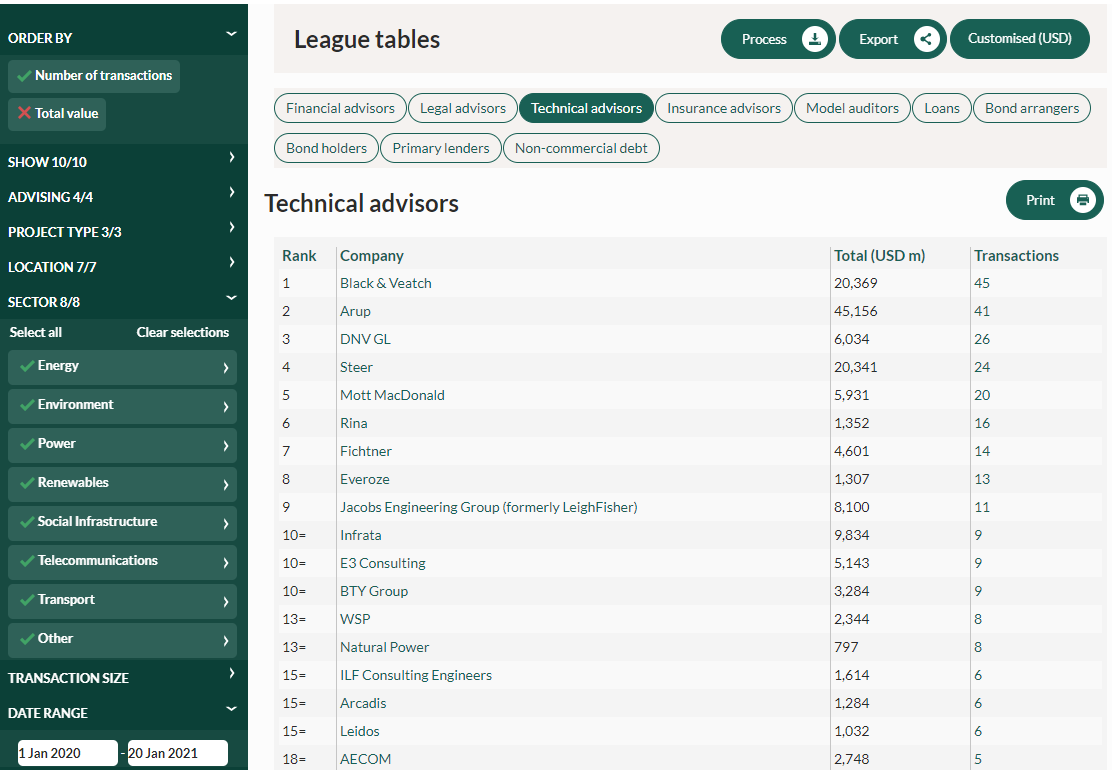The height and width of the screenshot is (770, 1112).
Task: Uncheck the Renewables sector filter
Action: coord(28,483)
